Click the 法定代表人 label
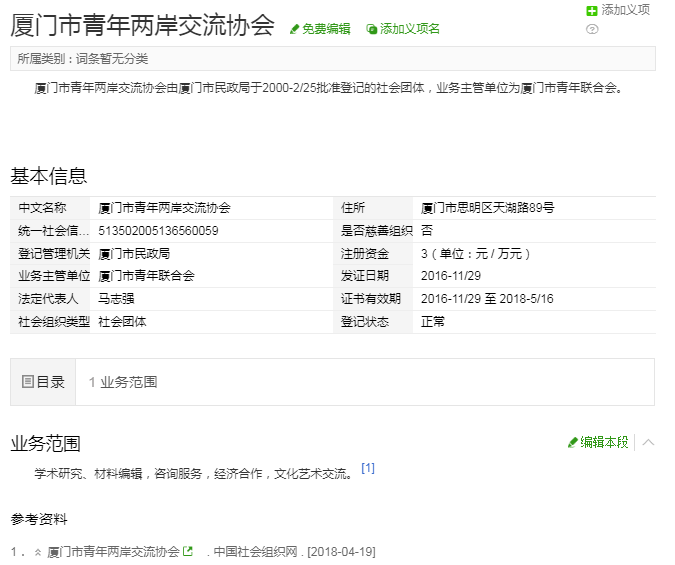Screen dimensions: 675x565 pyautogui.click(x=48, y=299)
